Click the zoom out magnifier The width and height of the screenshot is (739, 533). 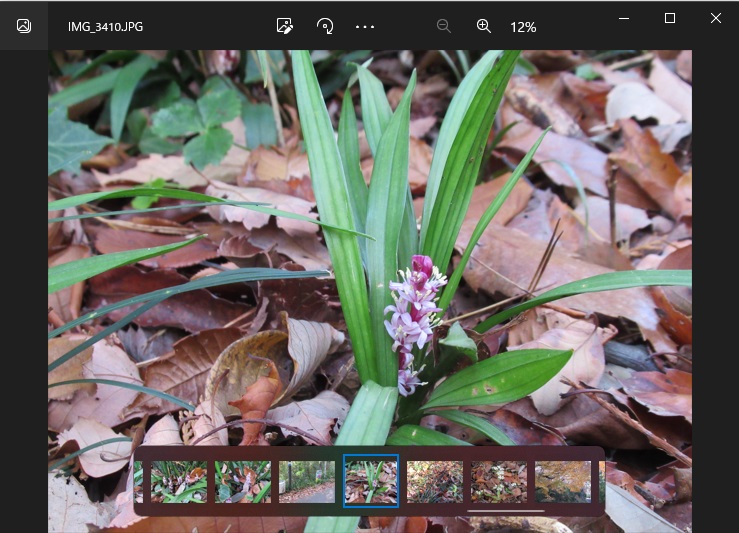point(444,26)
